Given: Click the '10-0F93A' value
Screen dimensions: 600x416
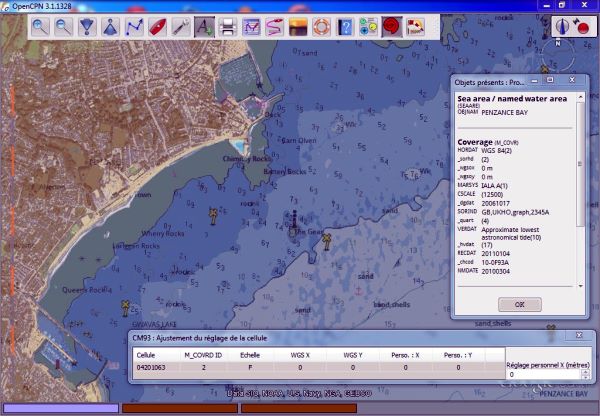Looking at the screenshot, I should pyautogui.click(x=495, y=263).
